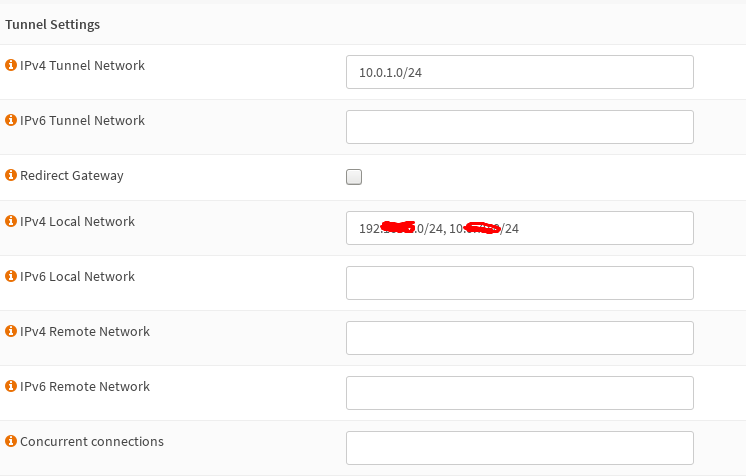Click info icon beside IPv4 Tunnel Network
746x476 pixels.
click(x=11, y=66)
